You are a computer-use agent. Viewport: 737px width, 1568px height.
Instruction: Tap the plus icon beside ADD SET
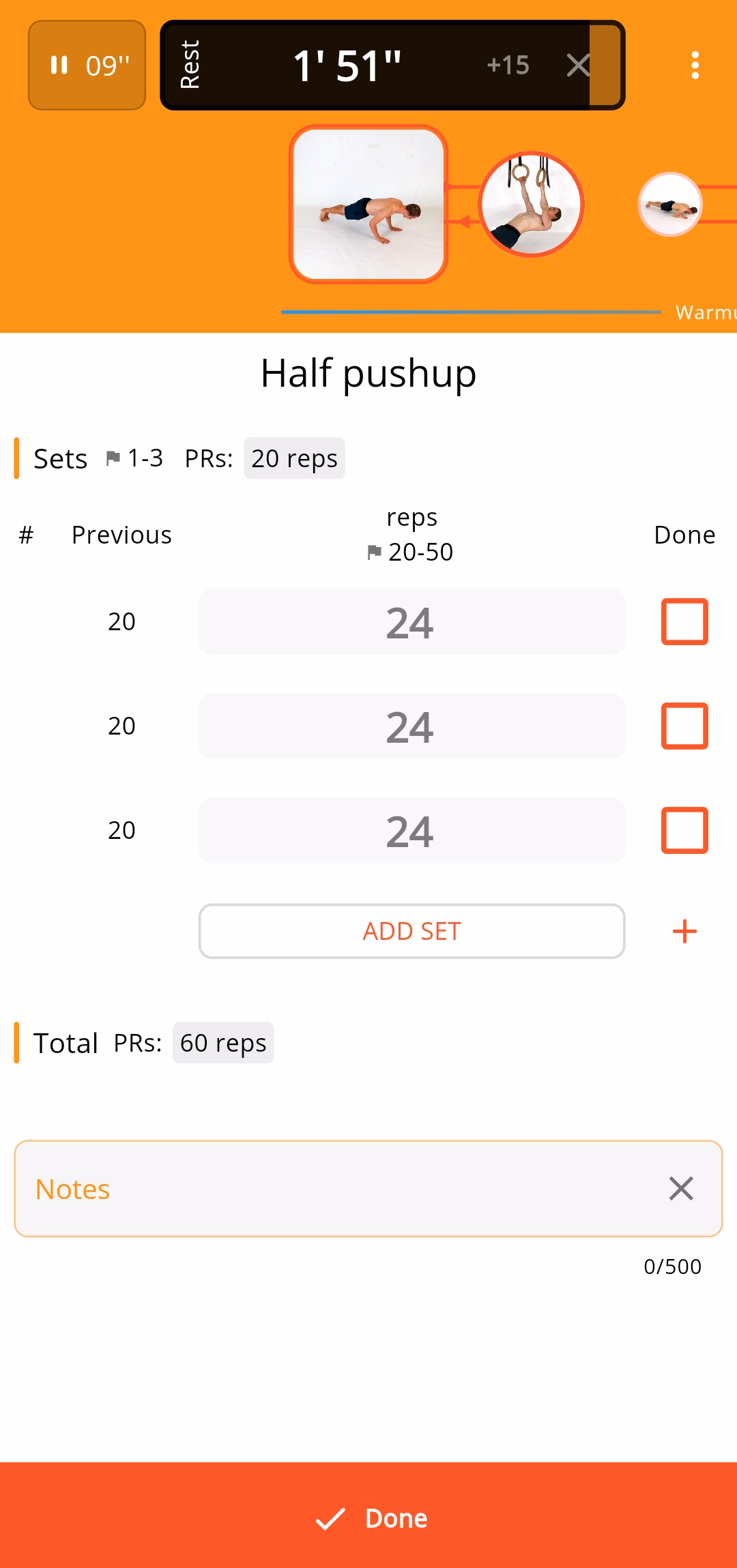pyautogui.click(x=684, y=931)
